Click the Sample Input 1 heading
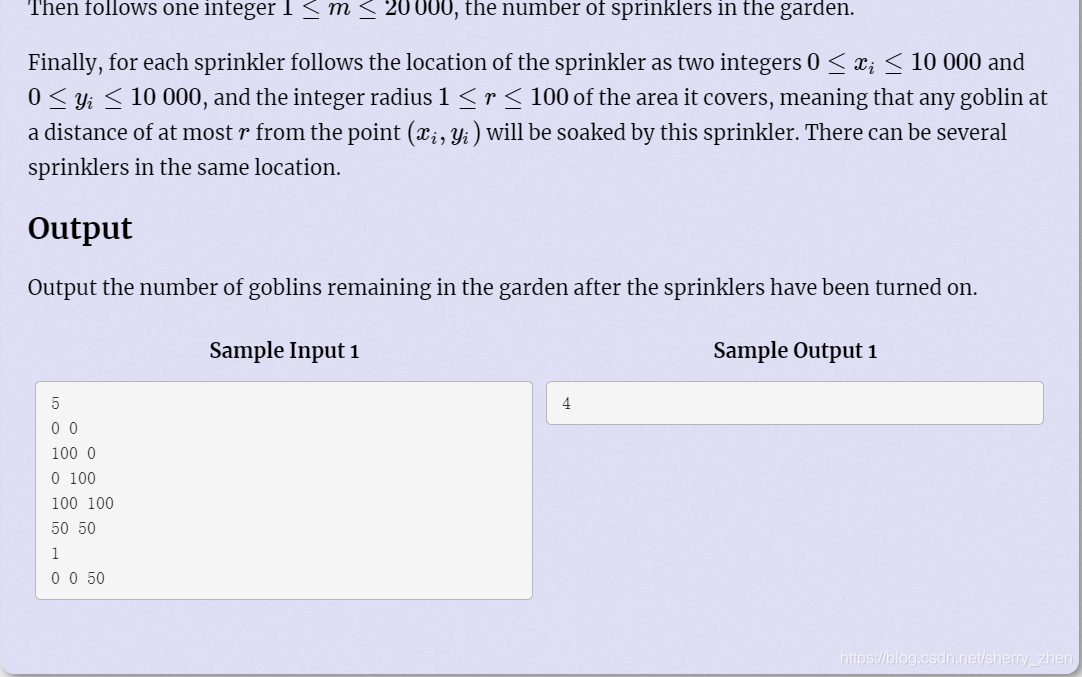Viewport: 1082px width, 677px height. pyautogui.click(x=284, y=351)
